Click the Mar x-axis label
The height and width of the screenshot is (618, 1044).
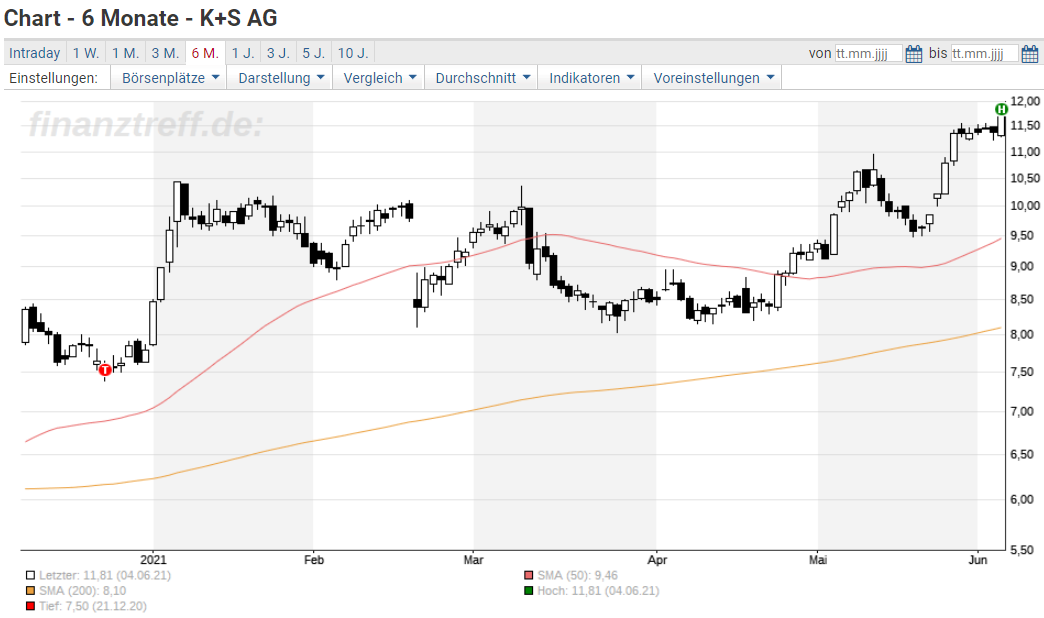coord(473,560)
